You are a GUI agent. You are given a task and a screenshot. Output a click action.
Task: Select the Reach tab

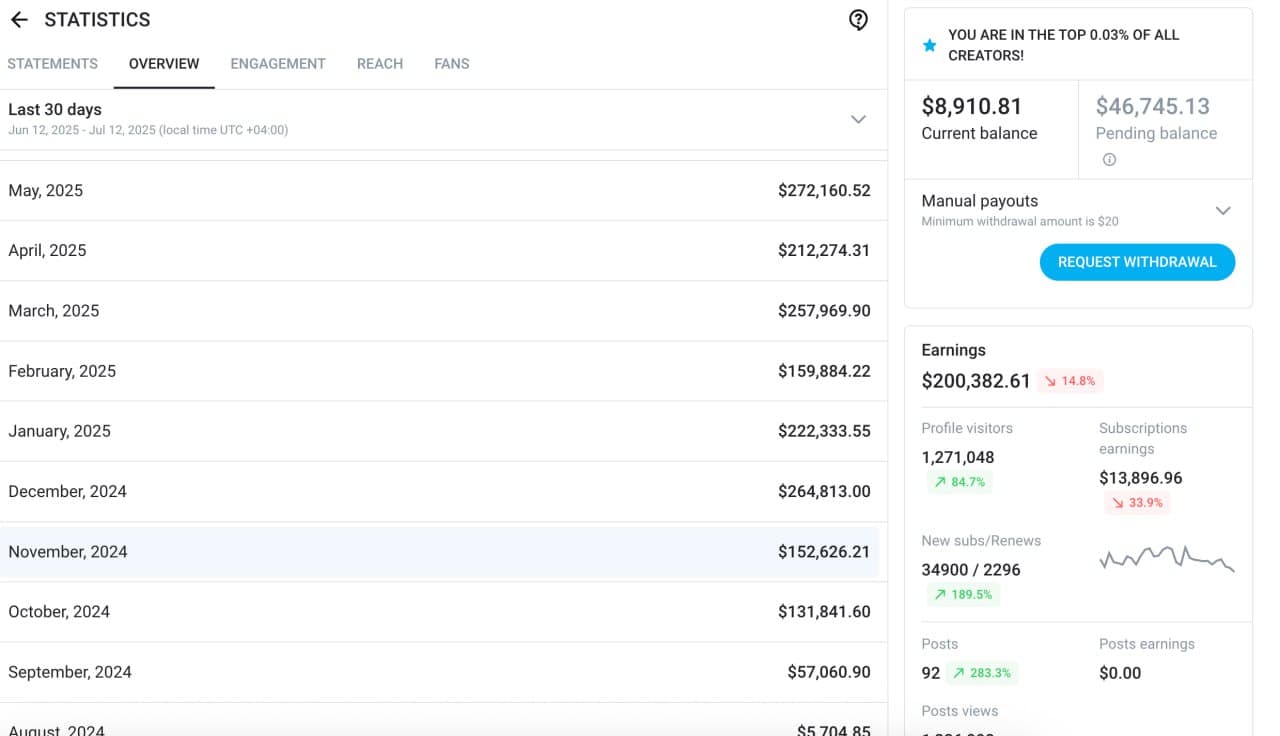(380, 63)
